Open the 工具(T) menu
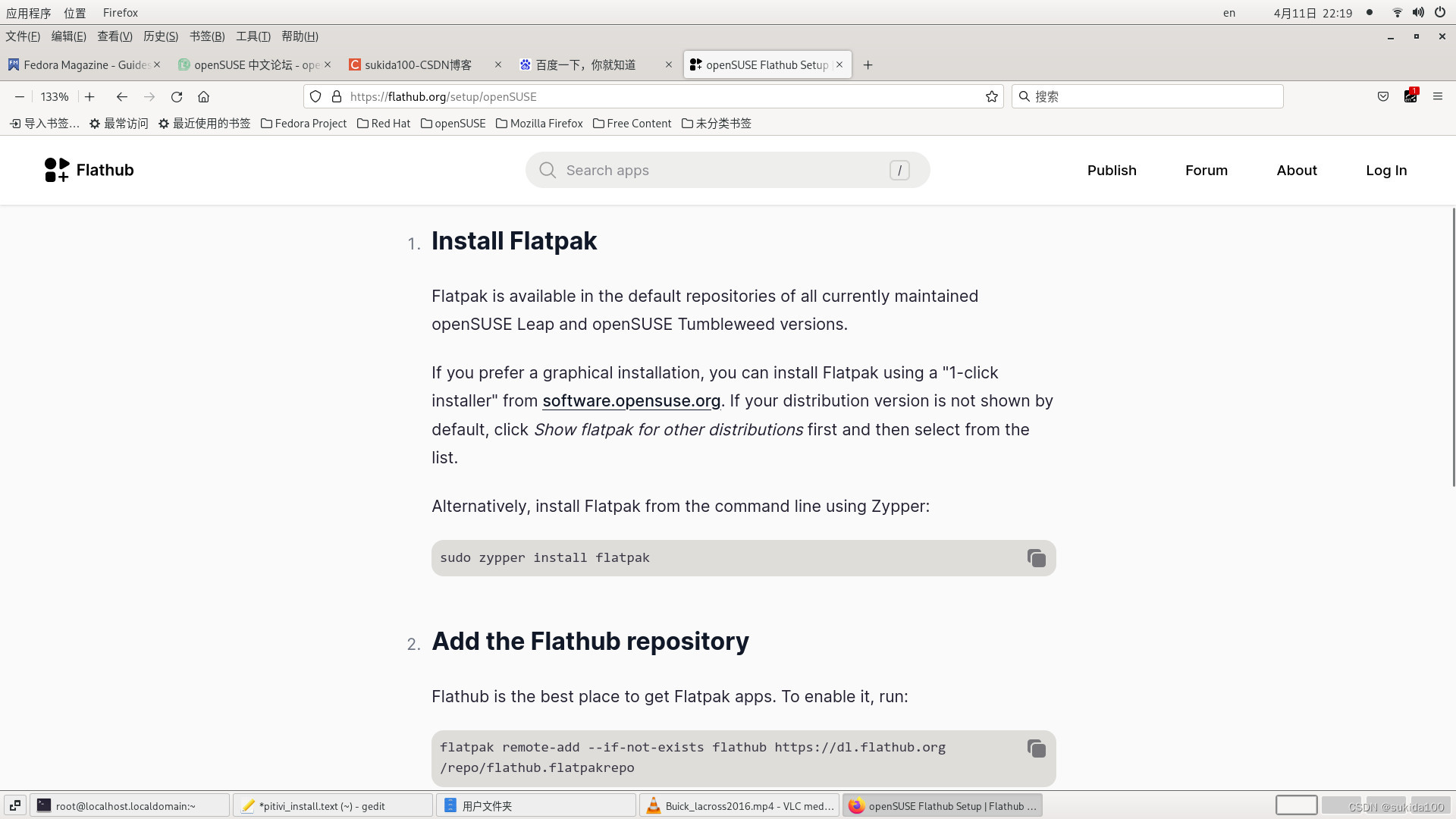This screenshot has width=1456, height=819. tap(253, 36)
